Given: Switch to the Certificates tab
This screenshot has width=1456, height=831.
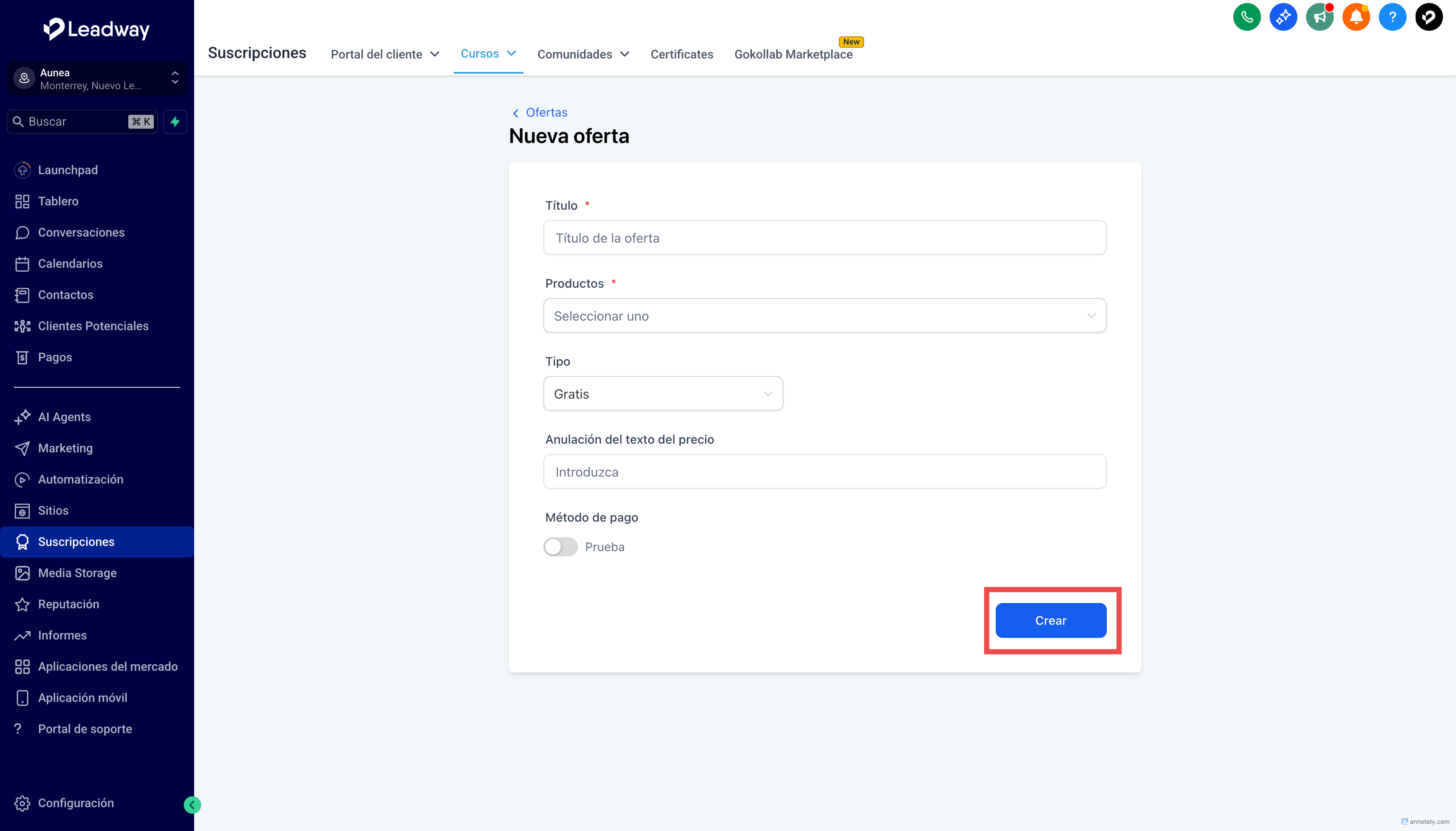Looking at the screenshot, I should pyautogui.click(x=682, y=54).
